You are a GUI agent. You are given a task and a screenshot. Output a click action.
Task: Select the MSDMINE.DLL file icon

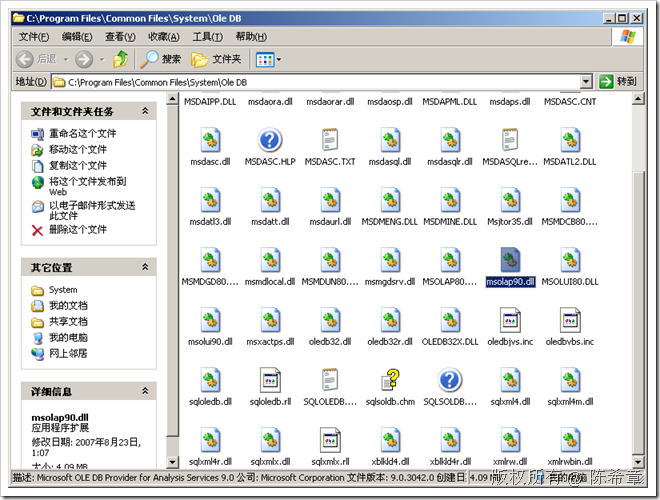[450, 199]
